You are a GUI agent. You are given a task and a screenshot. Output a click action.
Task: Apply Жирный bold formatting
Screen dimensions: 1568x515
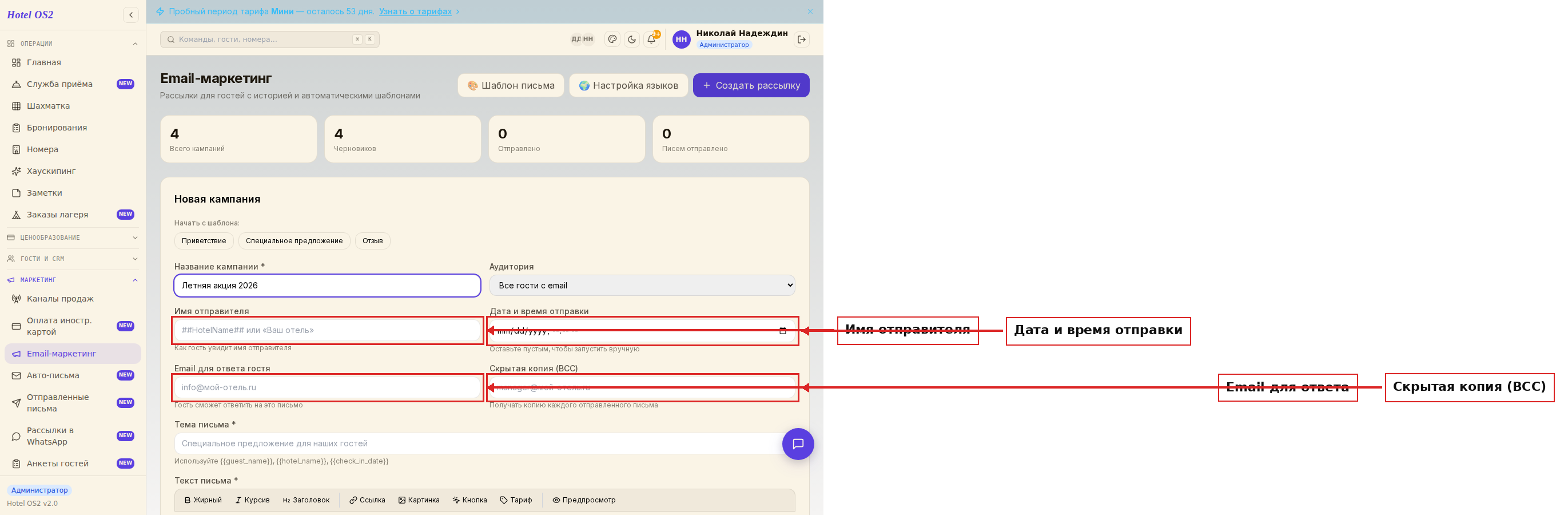(204, 500)
